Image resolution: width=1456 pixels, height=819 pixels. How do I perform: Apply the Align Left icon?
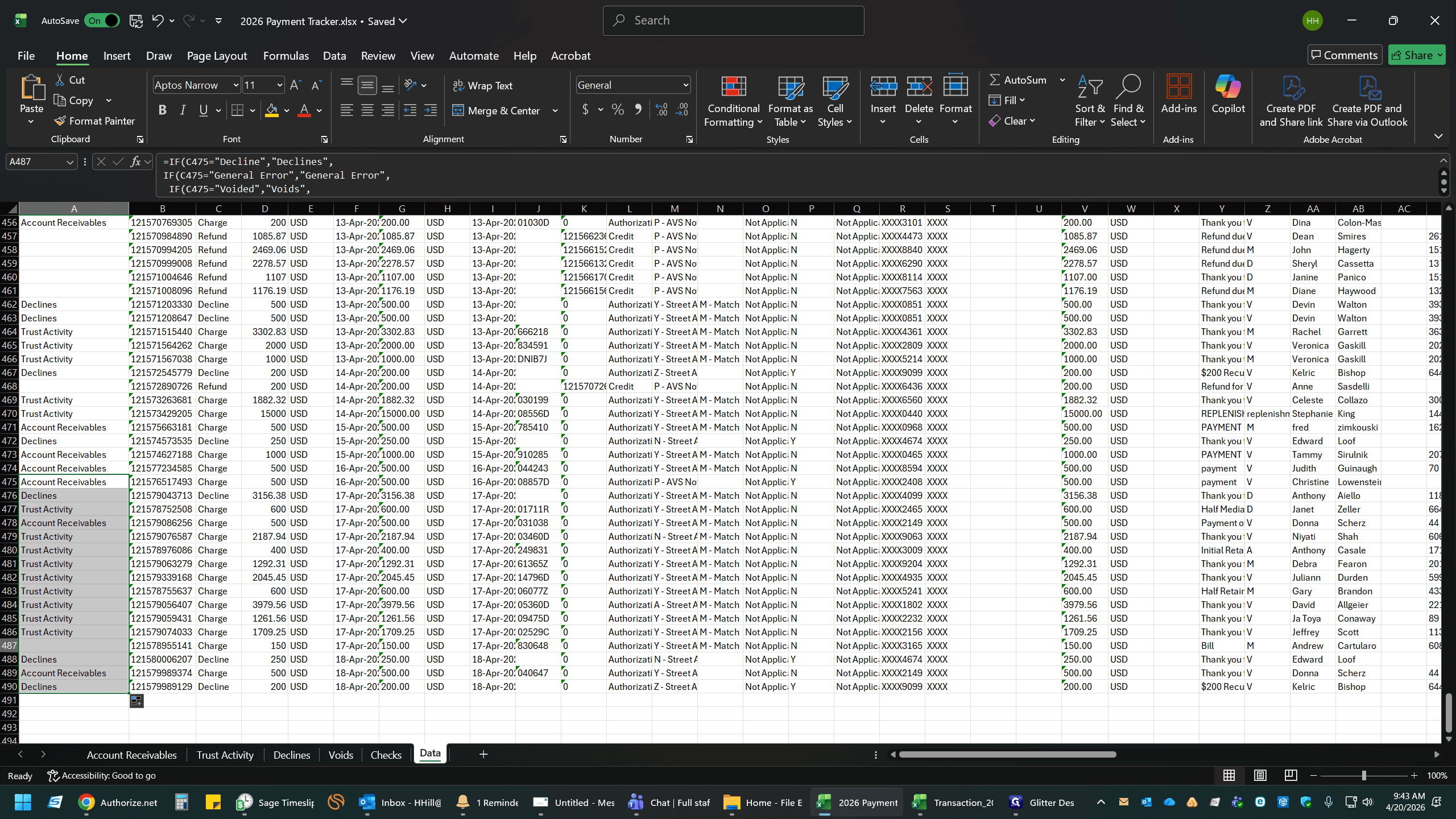tap(346, 110)
